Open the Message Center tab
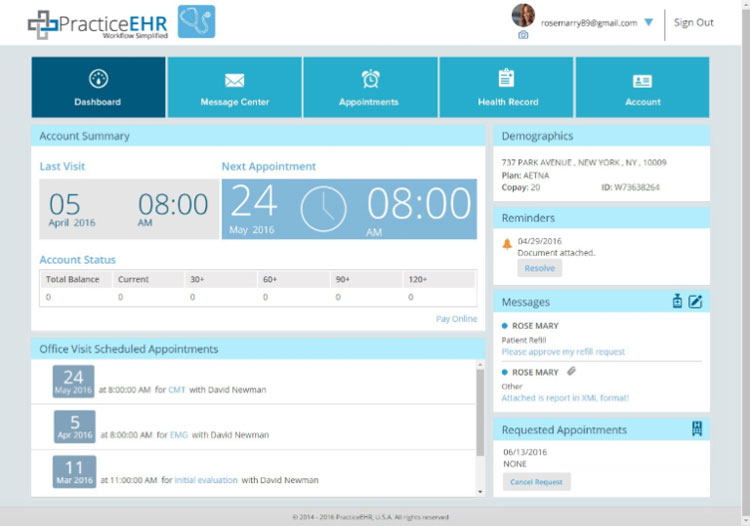Image resolution: width=750 pixels, height=526 pixels. [234, 88]
